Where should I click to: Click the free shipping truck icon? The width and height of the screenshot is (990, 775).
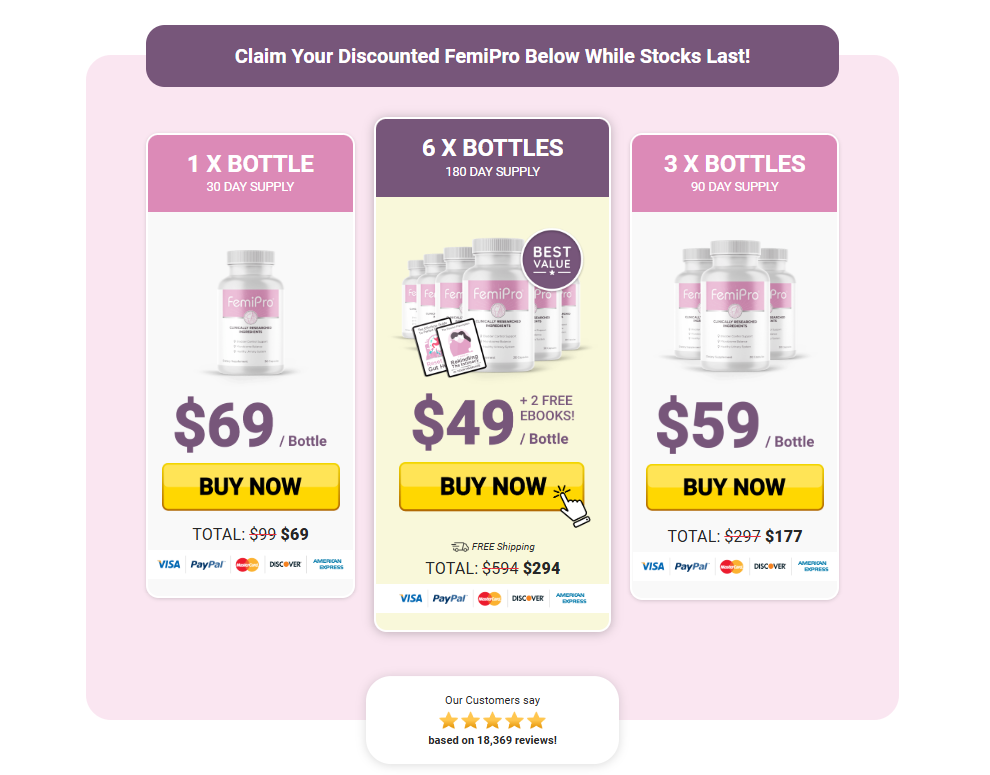460,546
